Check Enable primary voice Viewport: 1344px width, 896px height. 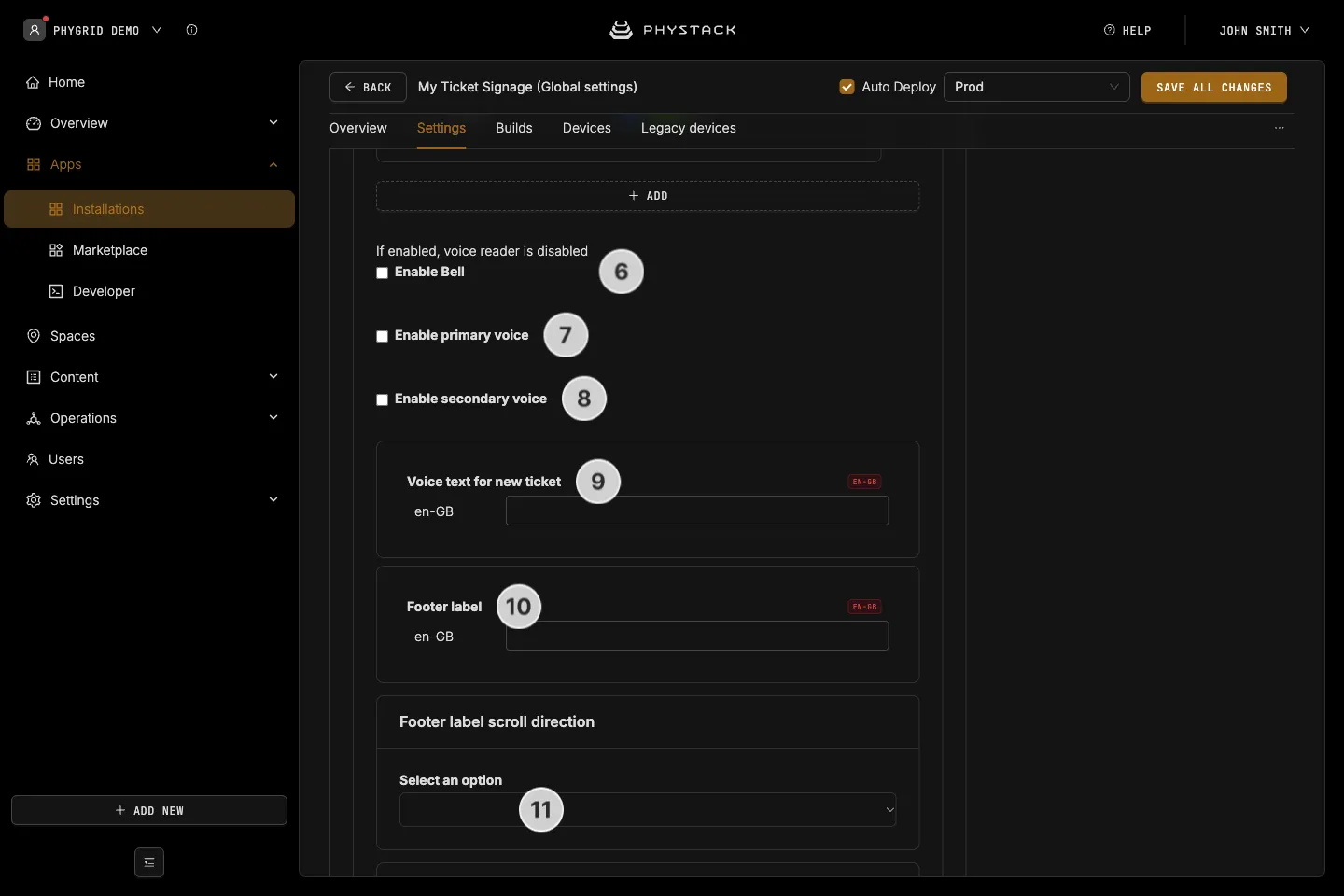click(382, 336)
